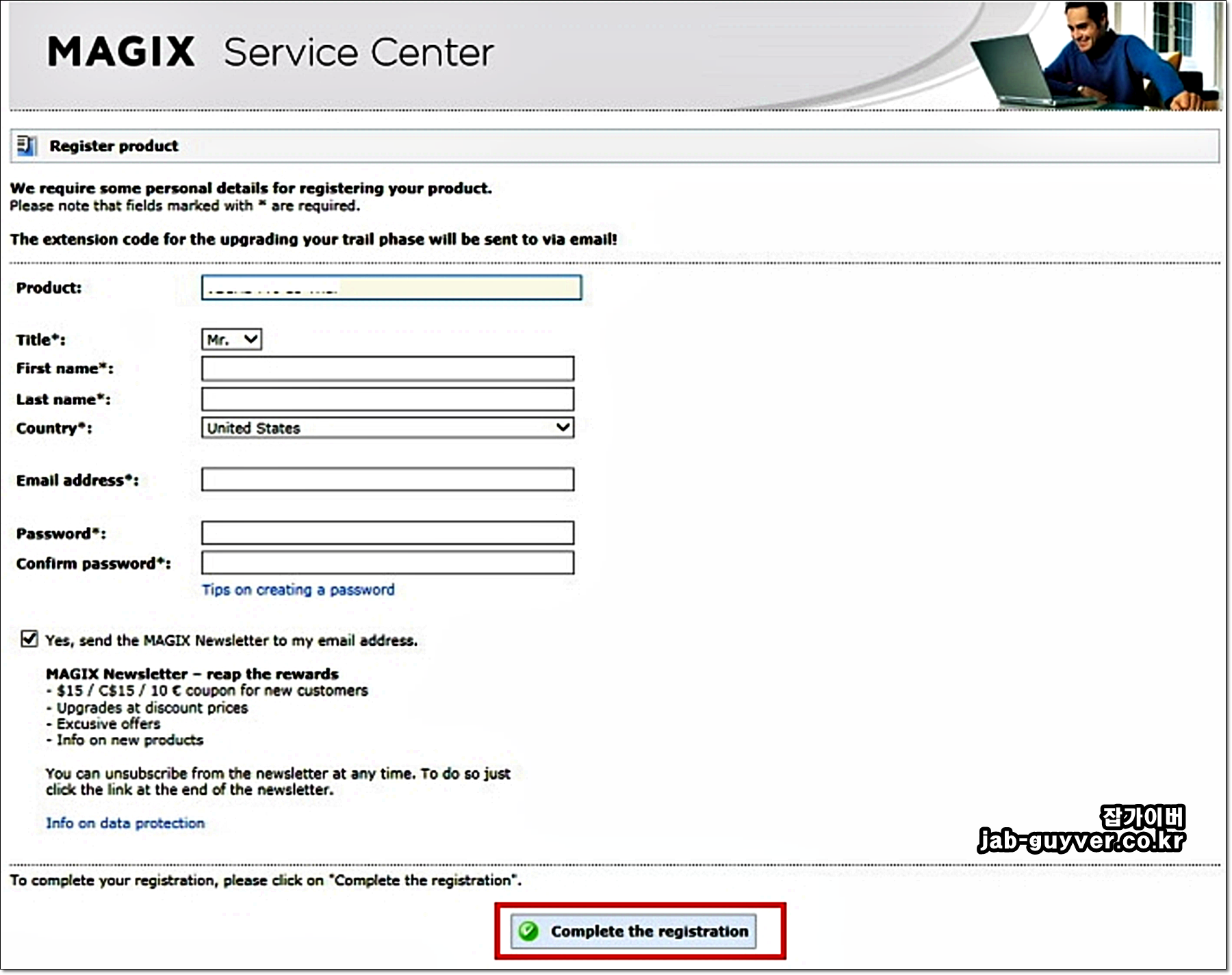The width and height of the screenshot is (1232, 975).
Task: Click the 'Confirm password*:' label
Action: pyautogui.click(x=94, y=564)
